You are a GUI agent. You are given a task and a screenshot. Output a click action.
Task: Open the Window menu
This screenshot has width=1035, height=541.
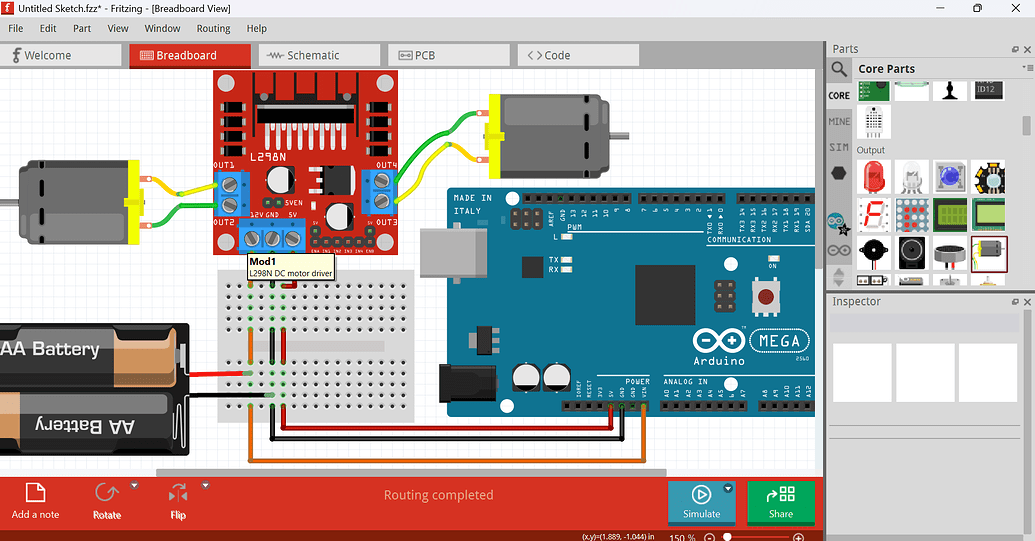point(162,28)
